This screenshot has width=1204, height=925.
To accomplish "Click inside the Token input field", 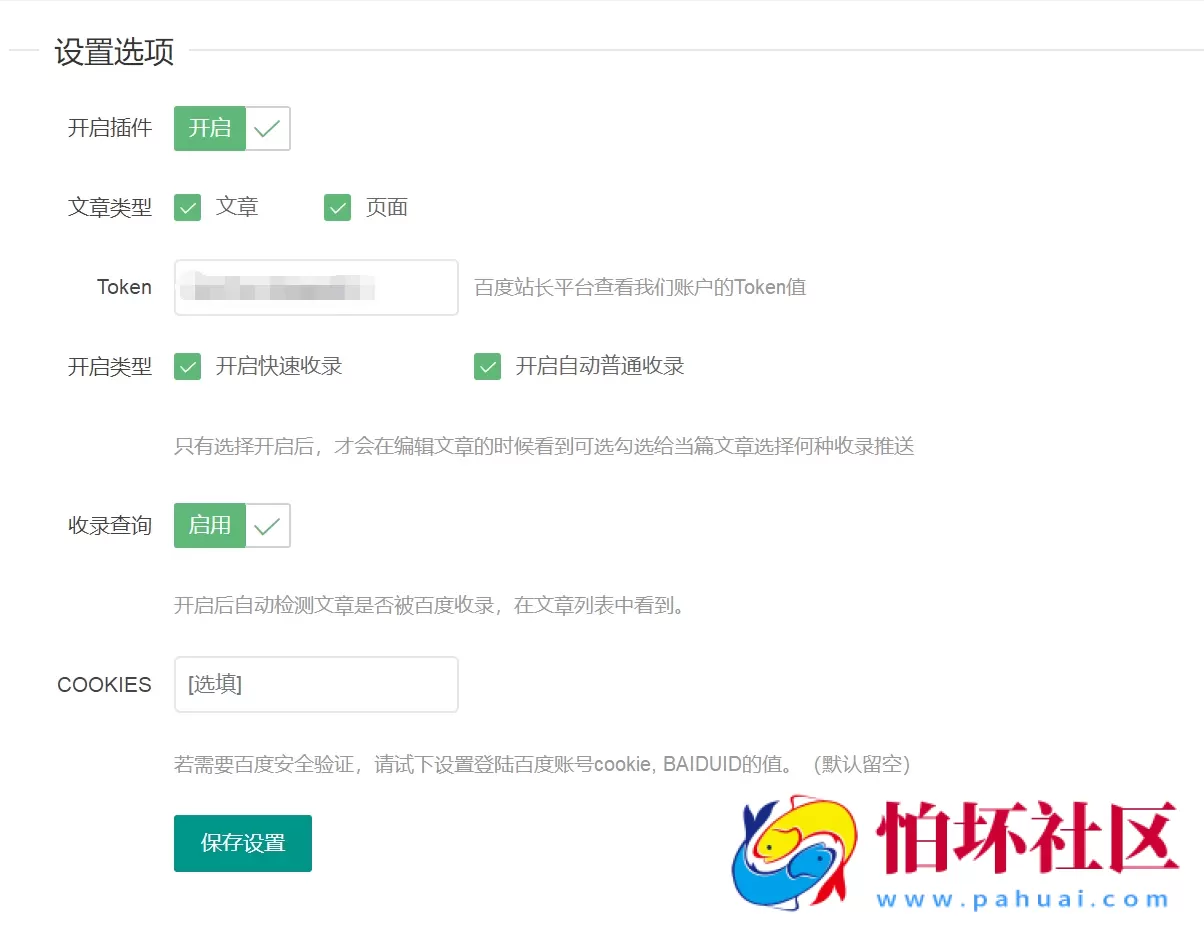I will click(x=315, y=287).
